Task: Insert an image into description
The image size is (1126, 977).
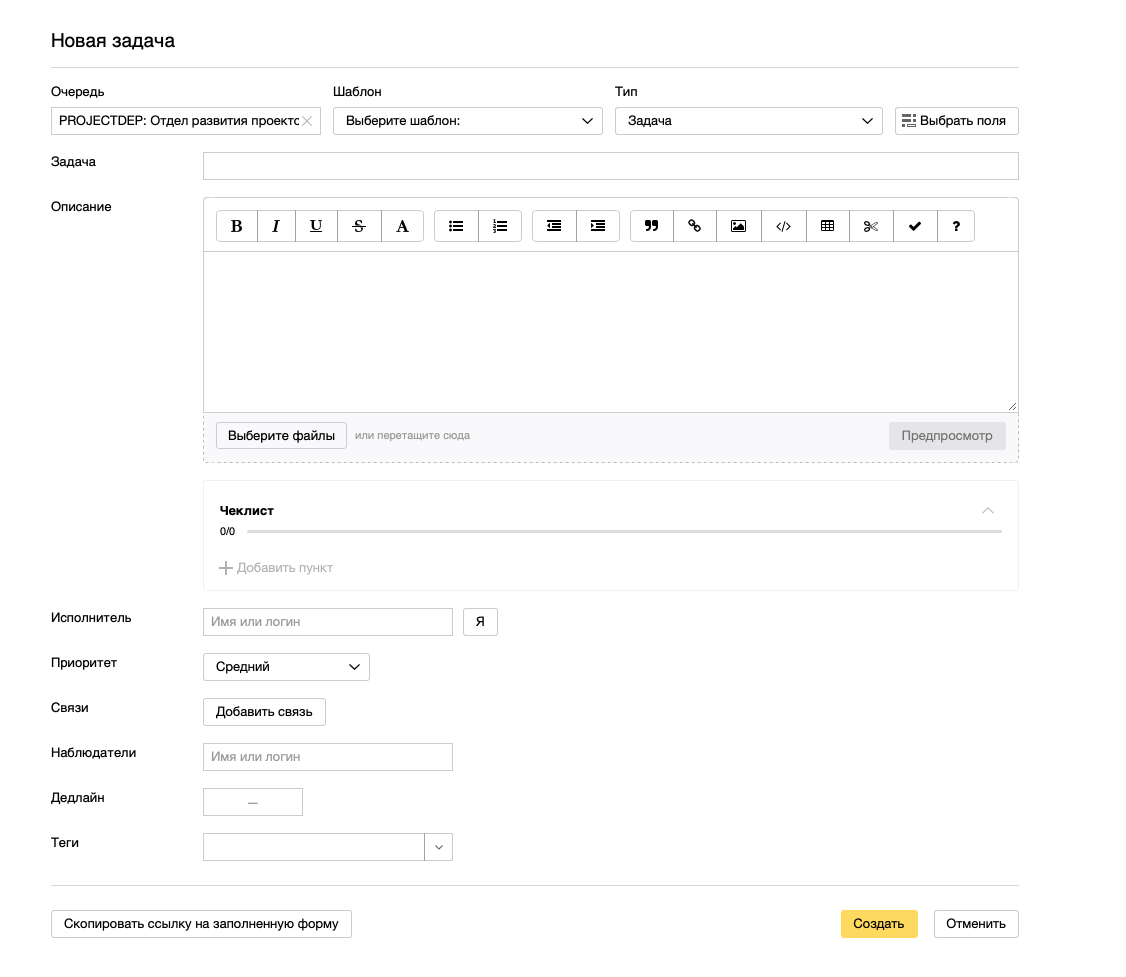Action: [x=739, y=226]
